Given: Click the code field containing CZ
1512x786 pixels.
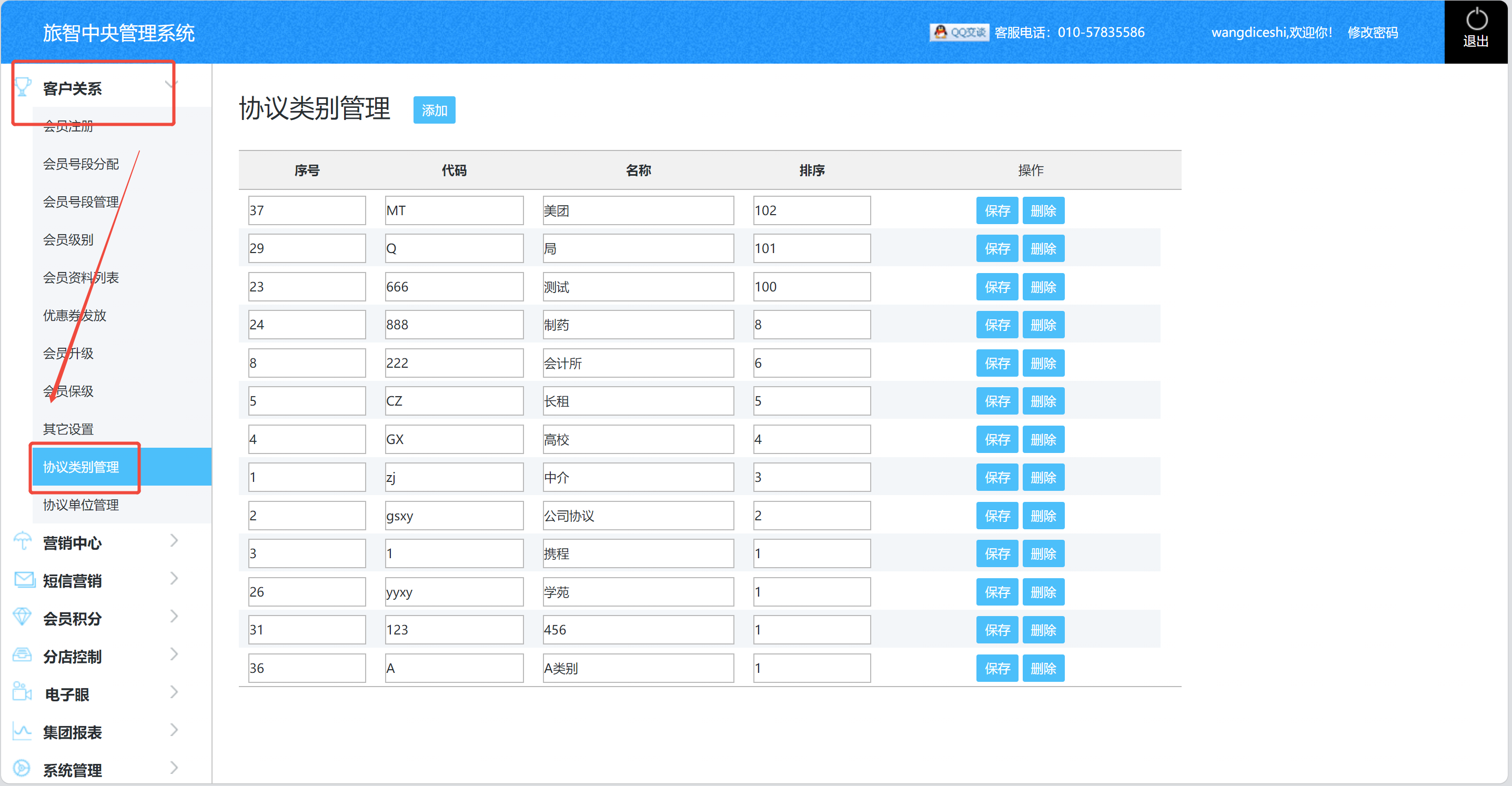Looking at the screenshot, I should tap(453, 401).
